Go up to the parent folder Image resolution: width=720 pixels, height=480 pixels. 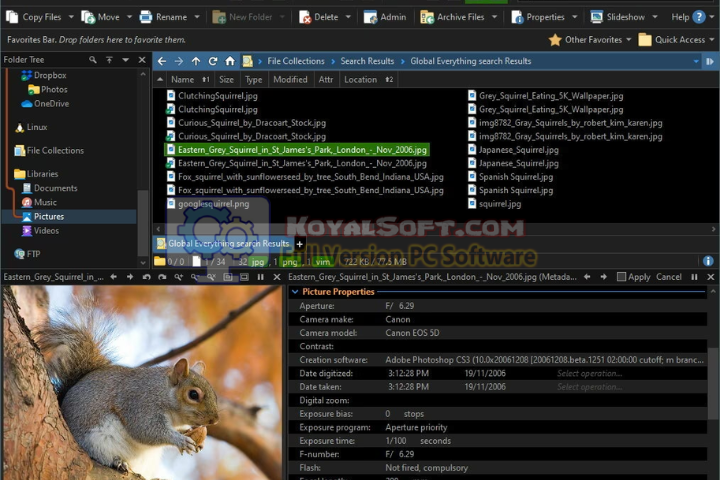coord(196,61)
